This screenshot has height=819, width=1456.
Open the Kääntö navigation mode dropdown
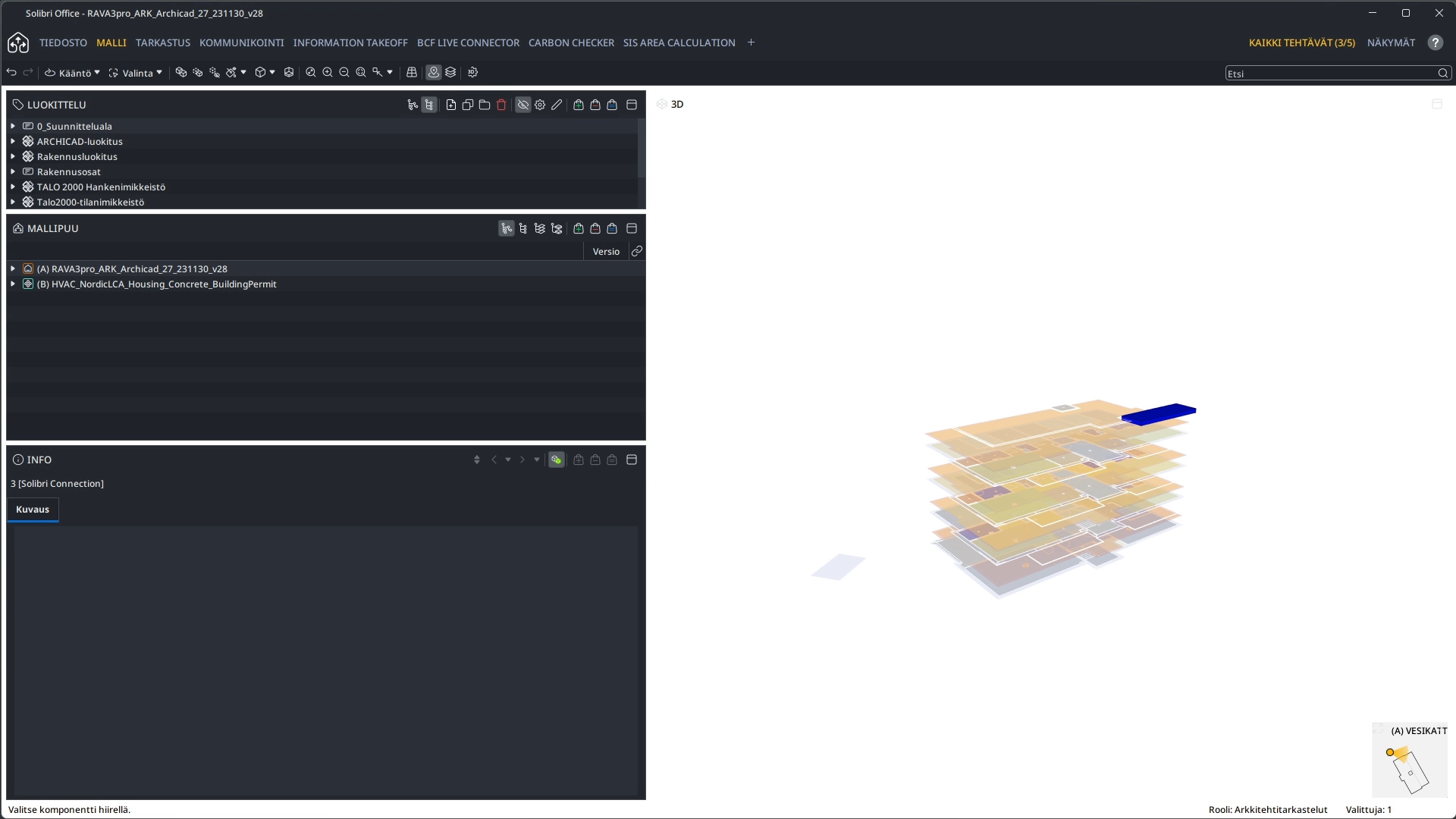pos(73,73)
